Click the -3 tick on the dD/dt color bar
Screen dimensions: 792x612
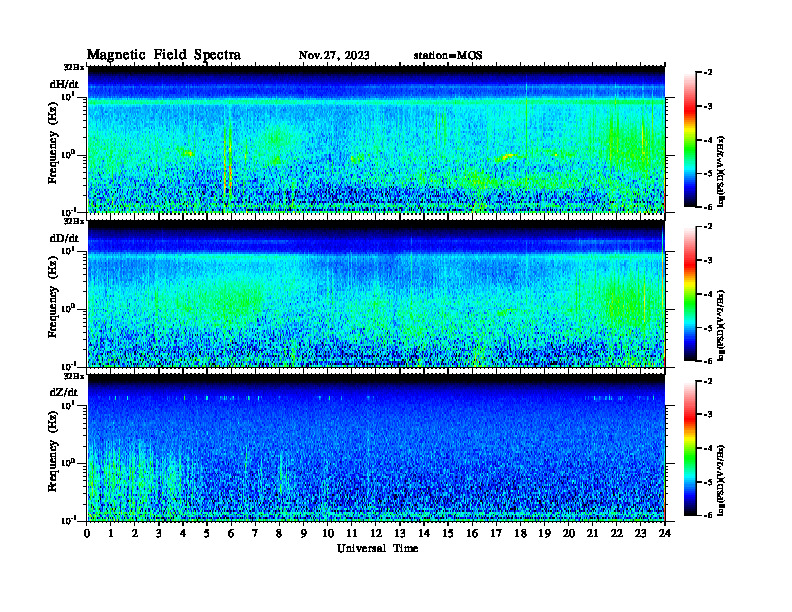[x=708, y=261]
